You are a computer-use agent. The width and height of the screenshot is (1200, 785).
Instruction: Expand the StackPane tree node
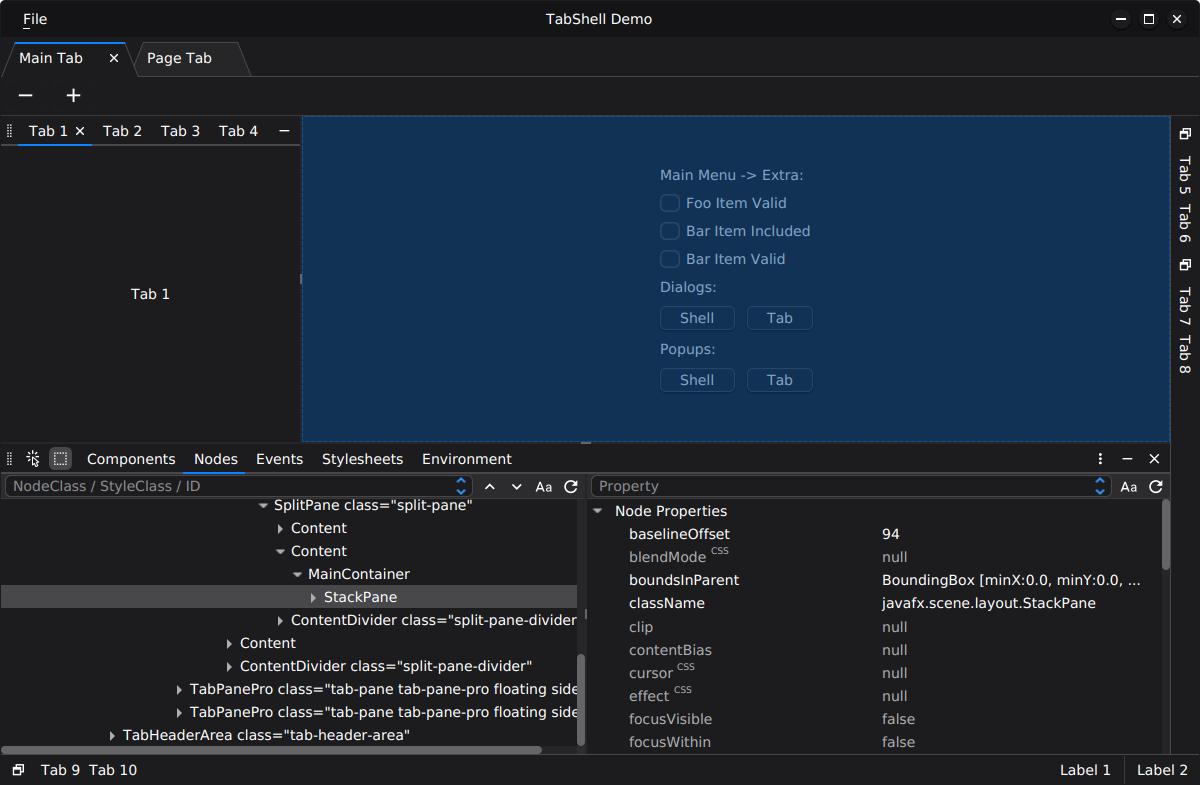314,598
